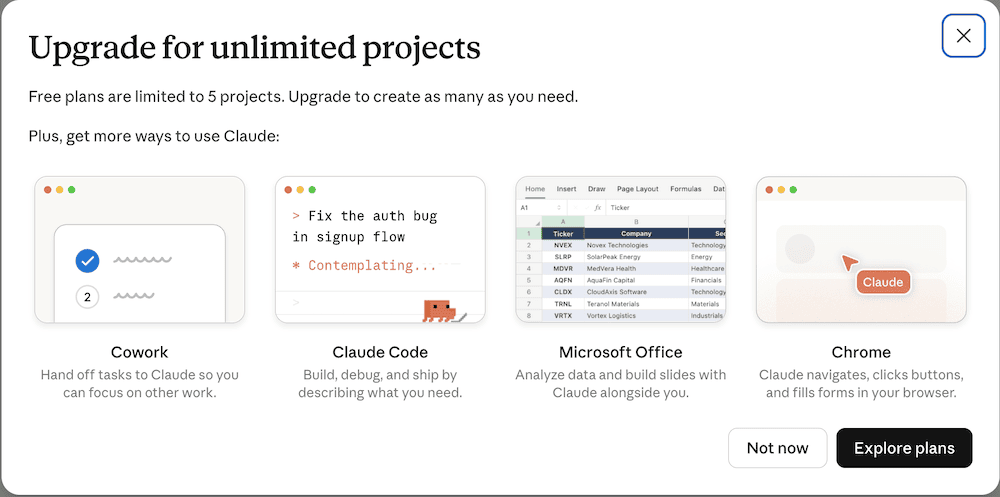
Task: Open the Microsoft Office spreadsheet preview
Action: [621, 249]
